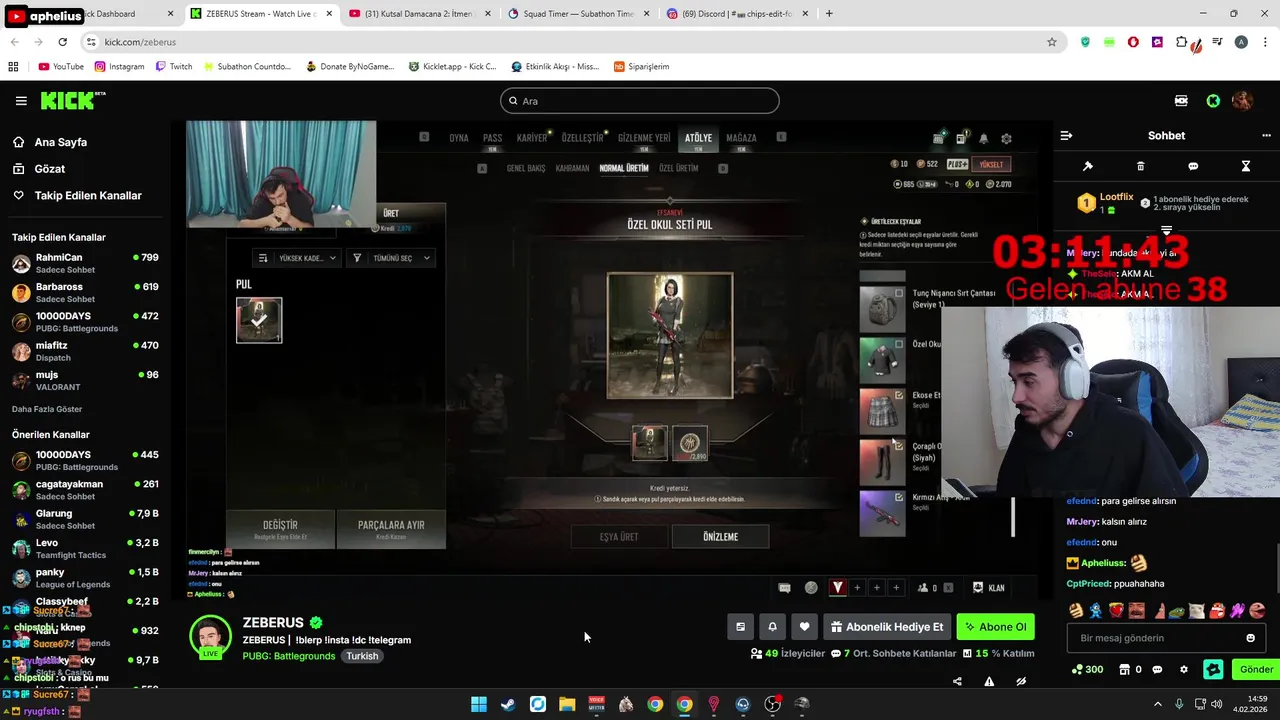Open the Twitch bookmark
The height and width of the screenshot is (720, 1280).
coord(174,67)
